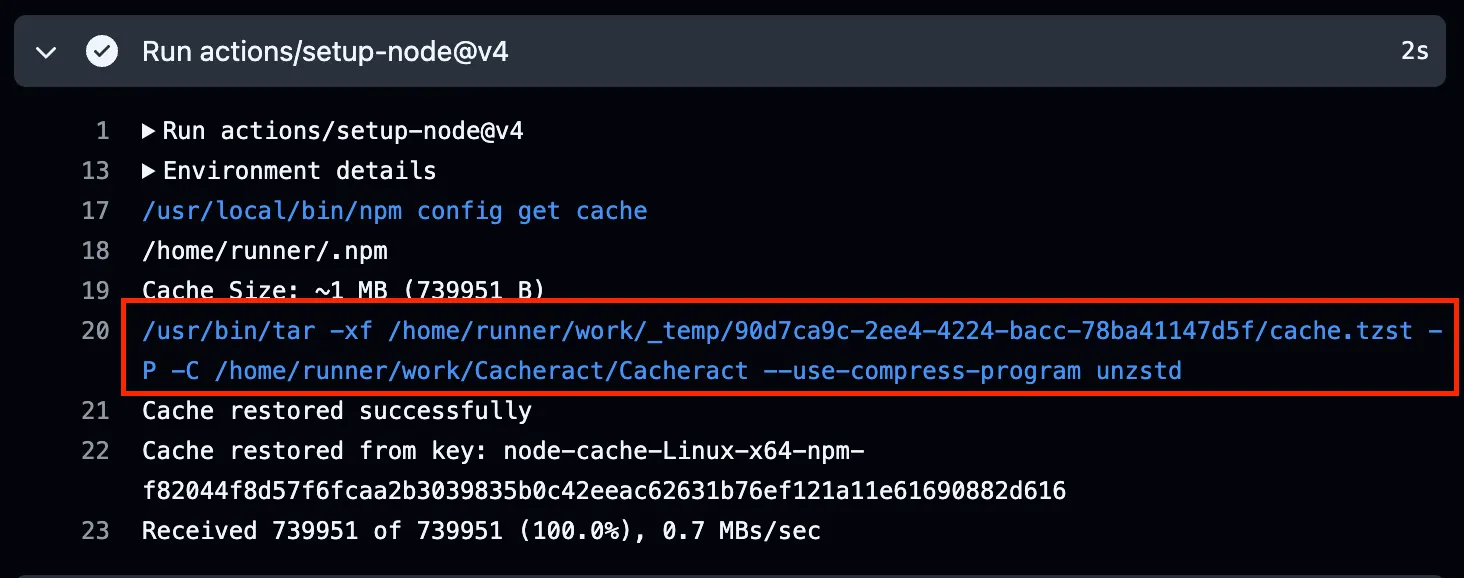Click the 'npm config get cache' command line
This screenshot has height=578, width=1464.
pyautogui.click(x=395, y=211)
